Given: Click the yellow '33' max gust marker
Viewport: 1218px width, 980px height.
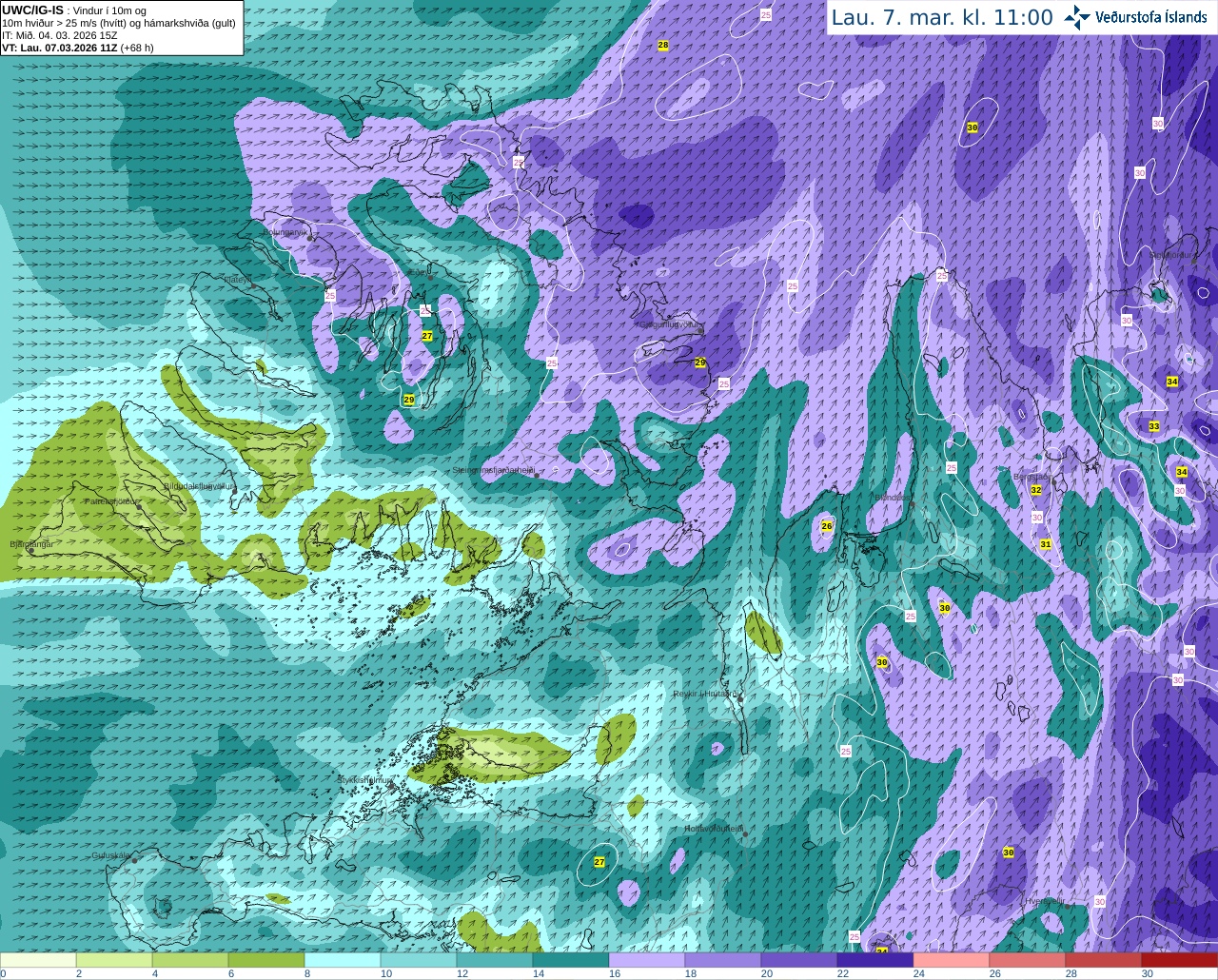Looking at the screenshot, I should (x=1154, y=426).
